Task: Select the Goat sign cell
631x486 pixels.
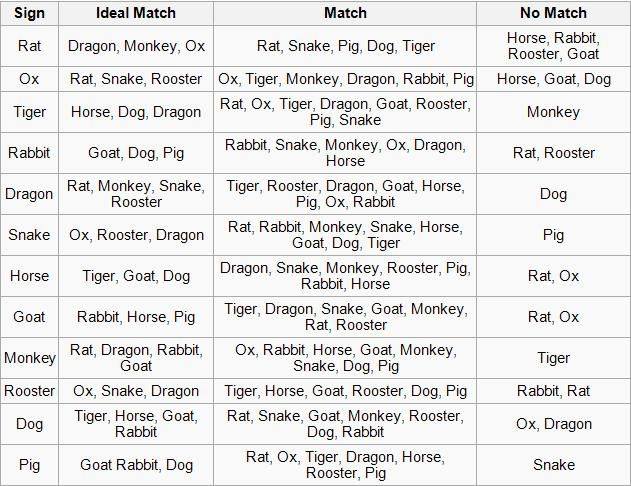Action: click(29, 317)
